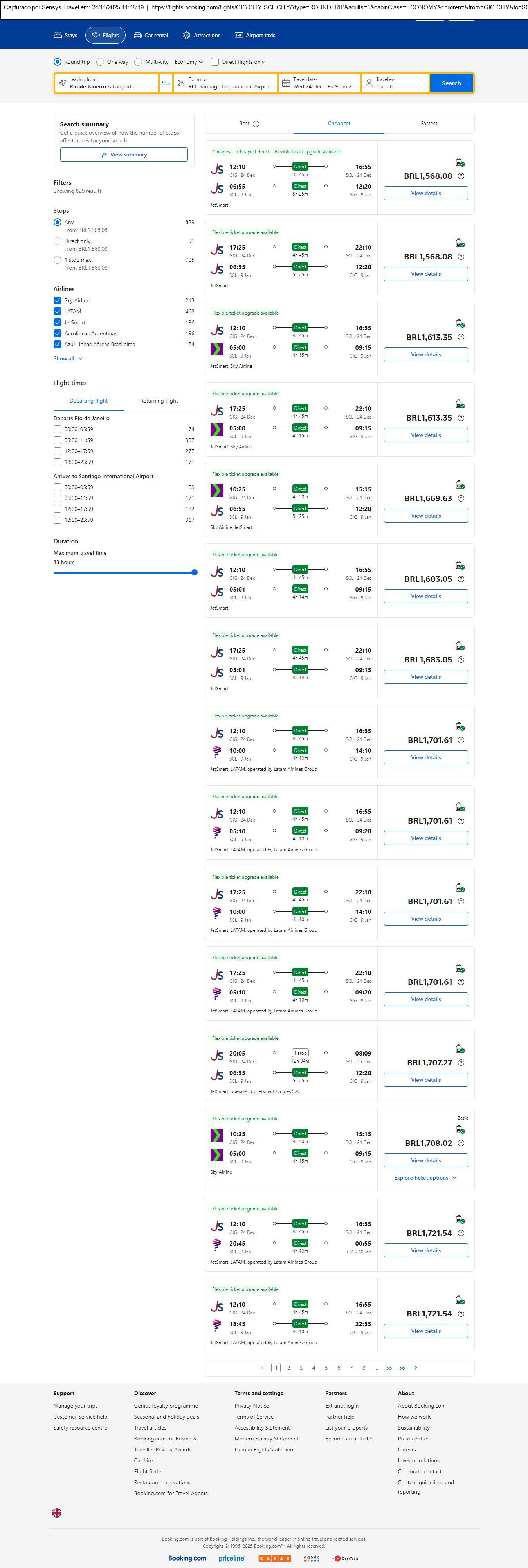Screen dimensions: 528x1568
Task: Switch to the Fastest tab
Action: tap(429, 124)
